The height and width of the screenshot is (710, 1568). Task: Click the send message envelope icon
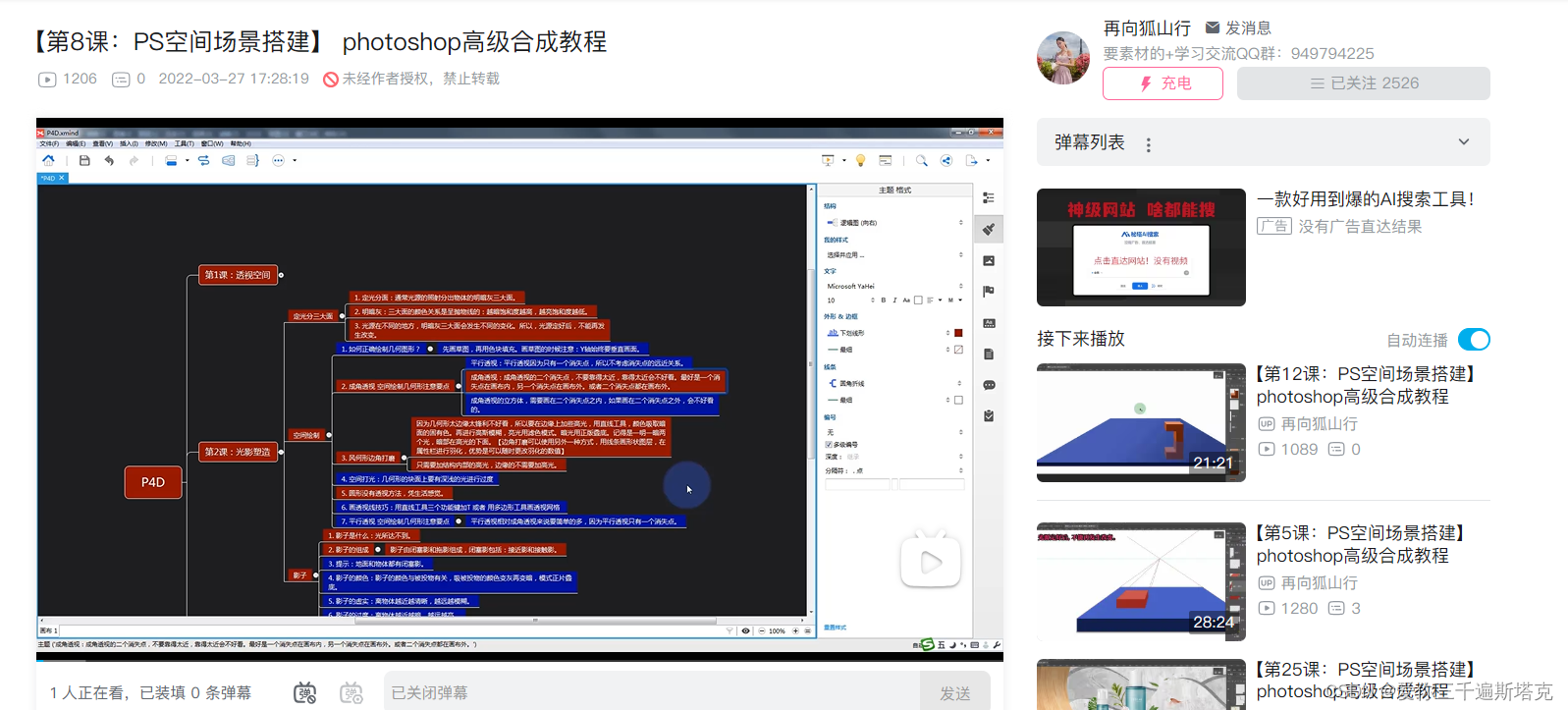[1213, 27]
